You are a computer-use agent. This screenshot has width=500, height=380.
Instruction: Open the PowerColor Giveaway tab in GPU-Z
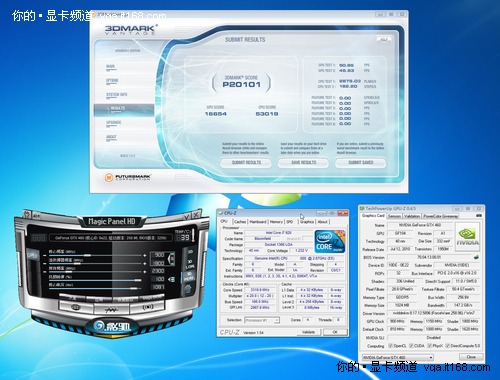tap(441, 216)
